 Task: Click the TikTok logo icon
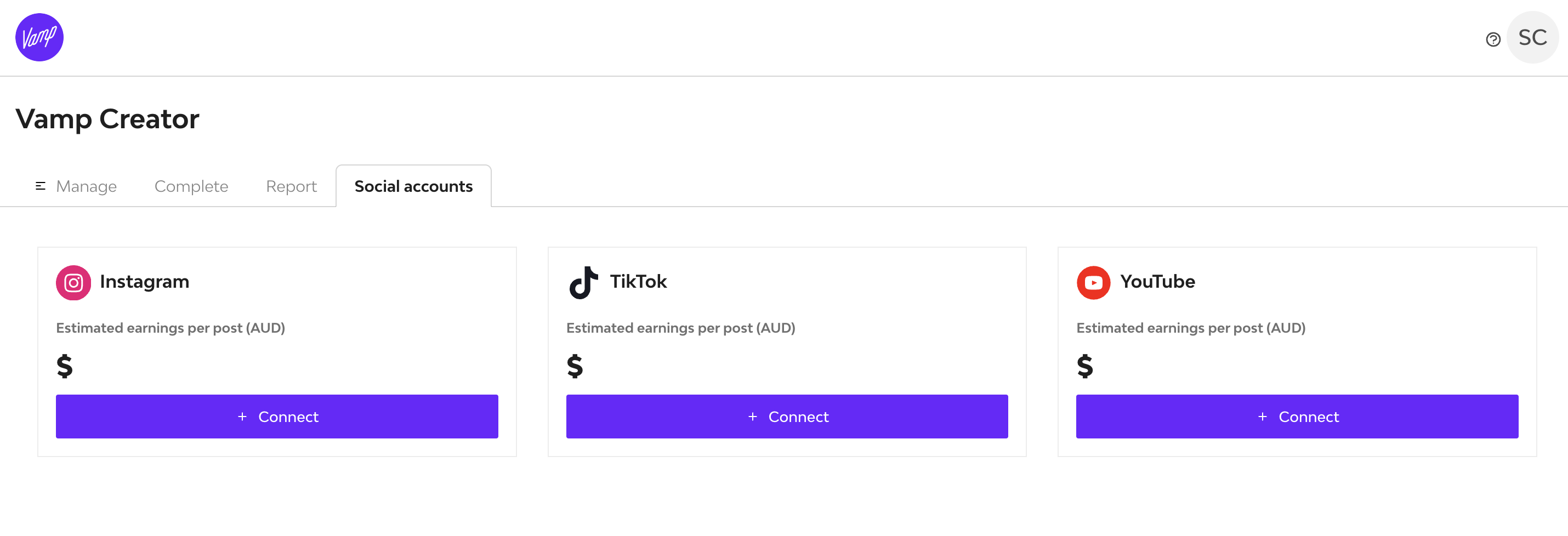[583, 282]
